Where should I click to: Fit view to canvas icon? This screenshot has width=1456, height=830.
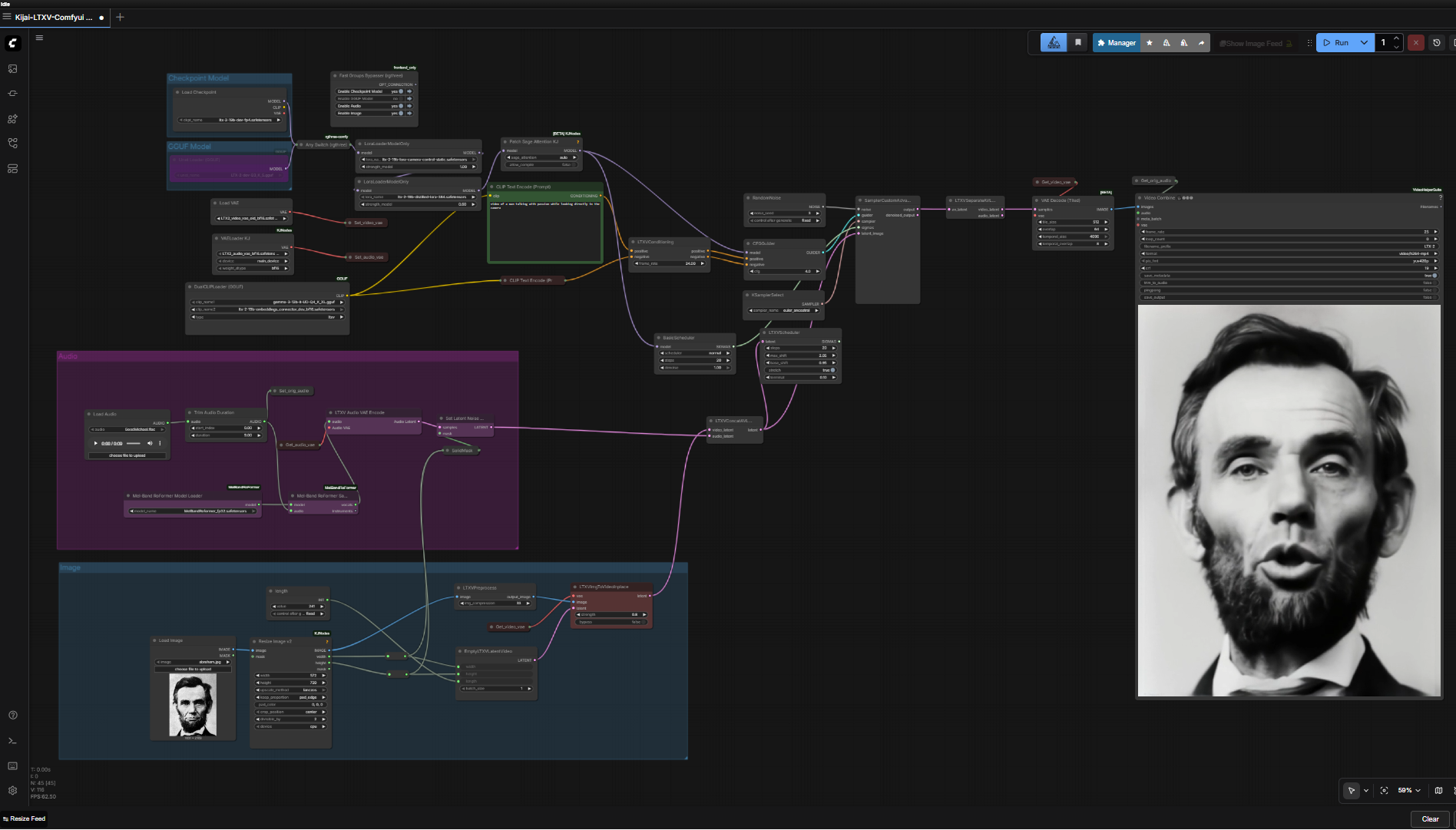(x=1385, y=791)
